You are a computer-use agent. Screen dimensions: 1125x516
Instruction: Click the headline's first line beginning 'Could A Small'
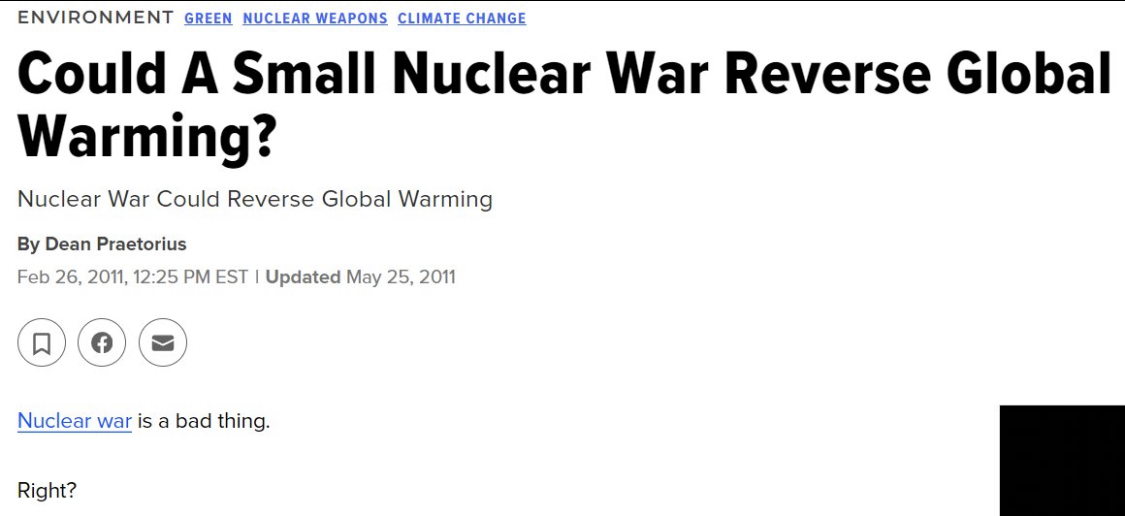(564, 75)
